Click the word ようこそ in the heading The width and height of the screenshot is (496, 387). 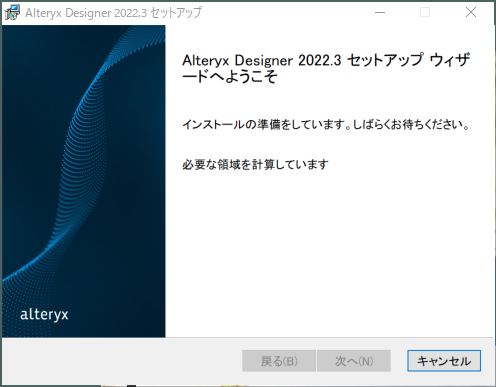[x=251, y=77]
